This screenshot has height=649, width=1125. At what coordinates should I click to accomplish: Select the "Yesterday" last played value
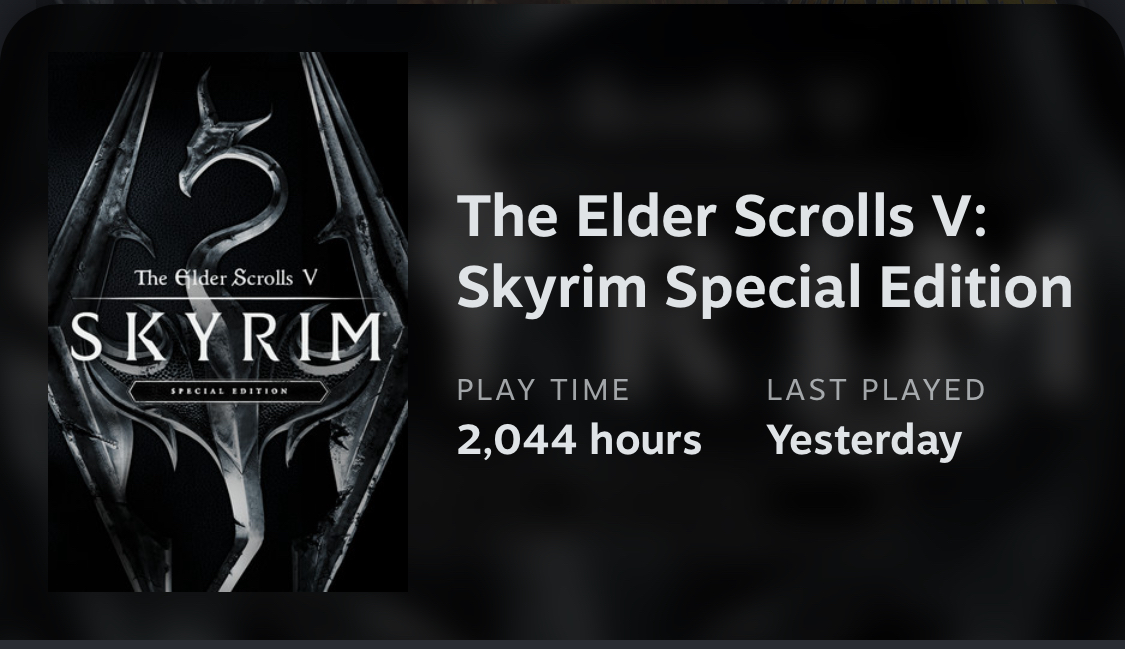[x=865, y=440]
